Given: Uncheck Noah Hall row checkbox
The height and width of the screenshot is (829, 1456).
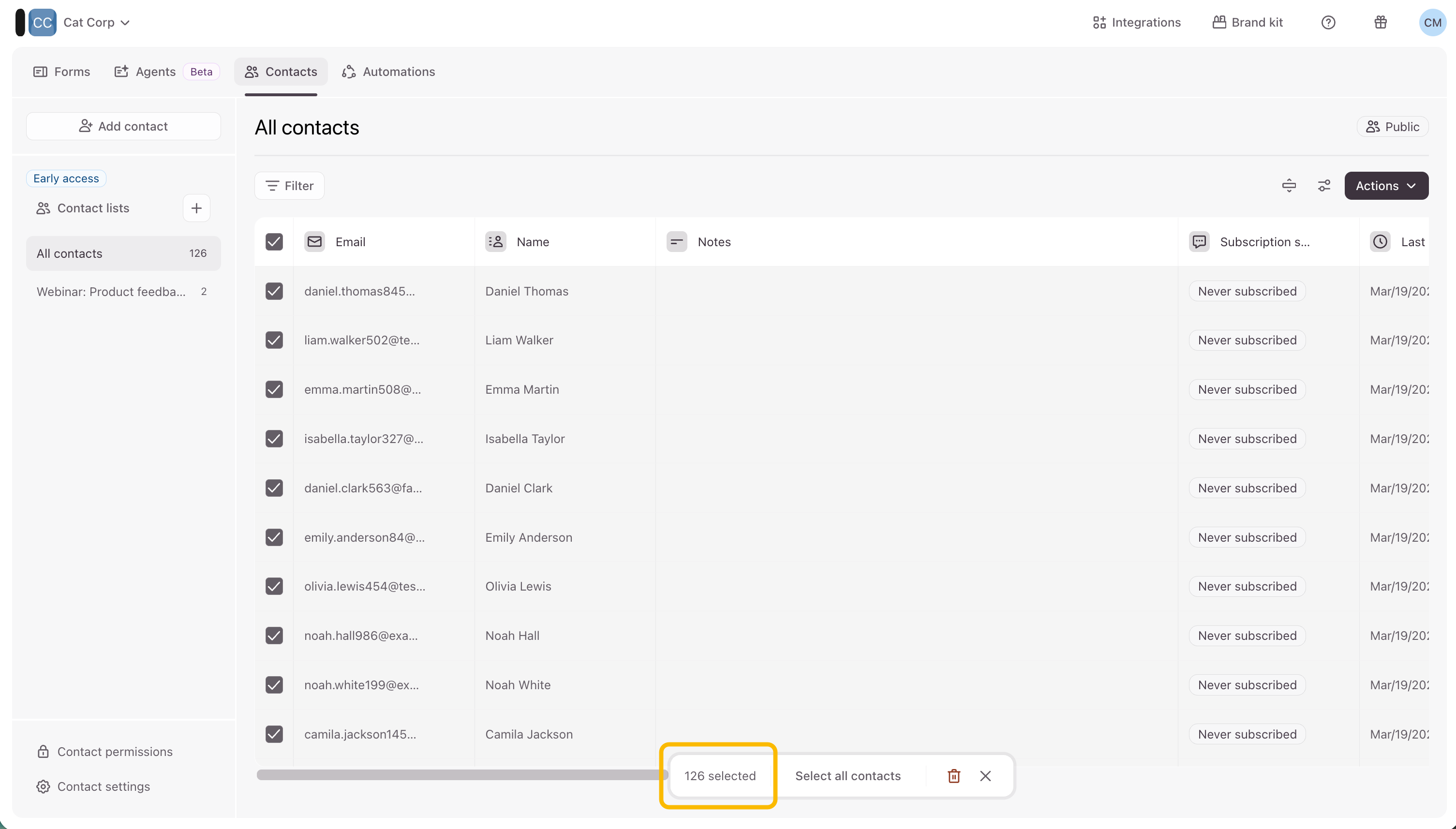Looking at the screenshot, I should pyautogui.click(x=274, y=636).
